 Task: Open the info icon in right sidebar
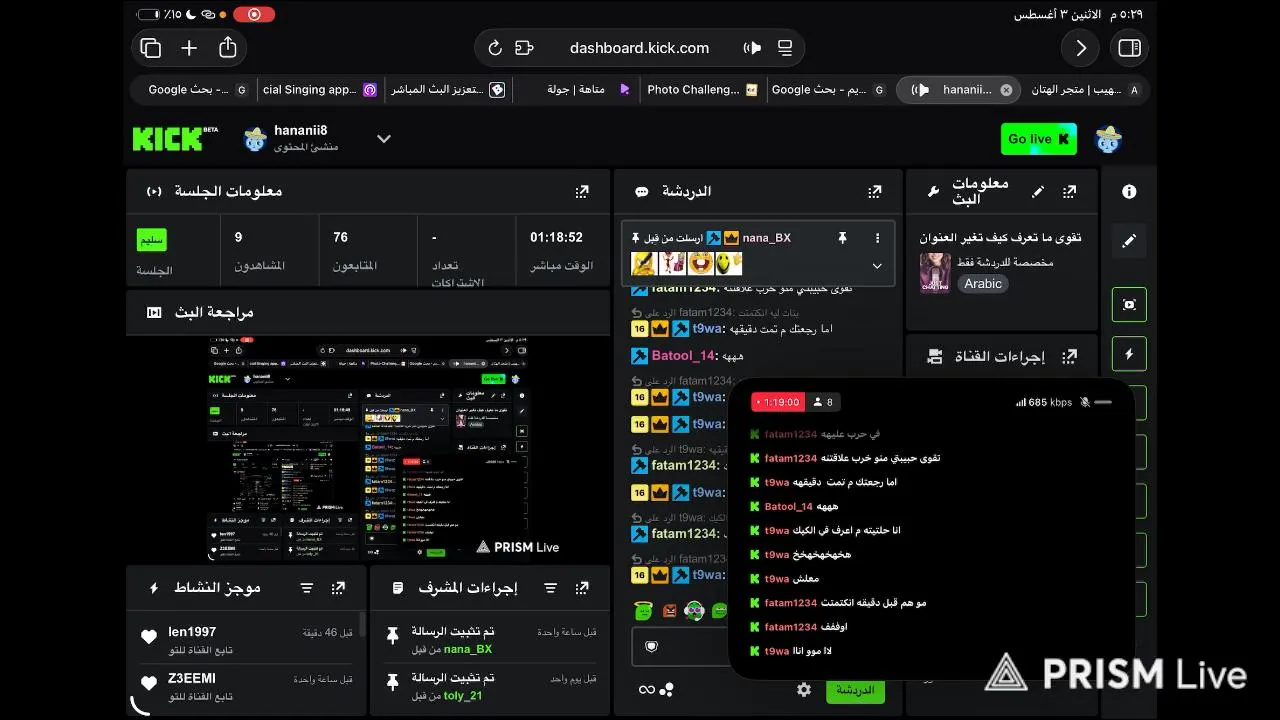tap(1129, 192)
